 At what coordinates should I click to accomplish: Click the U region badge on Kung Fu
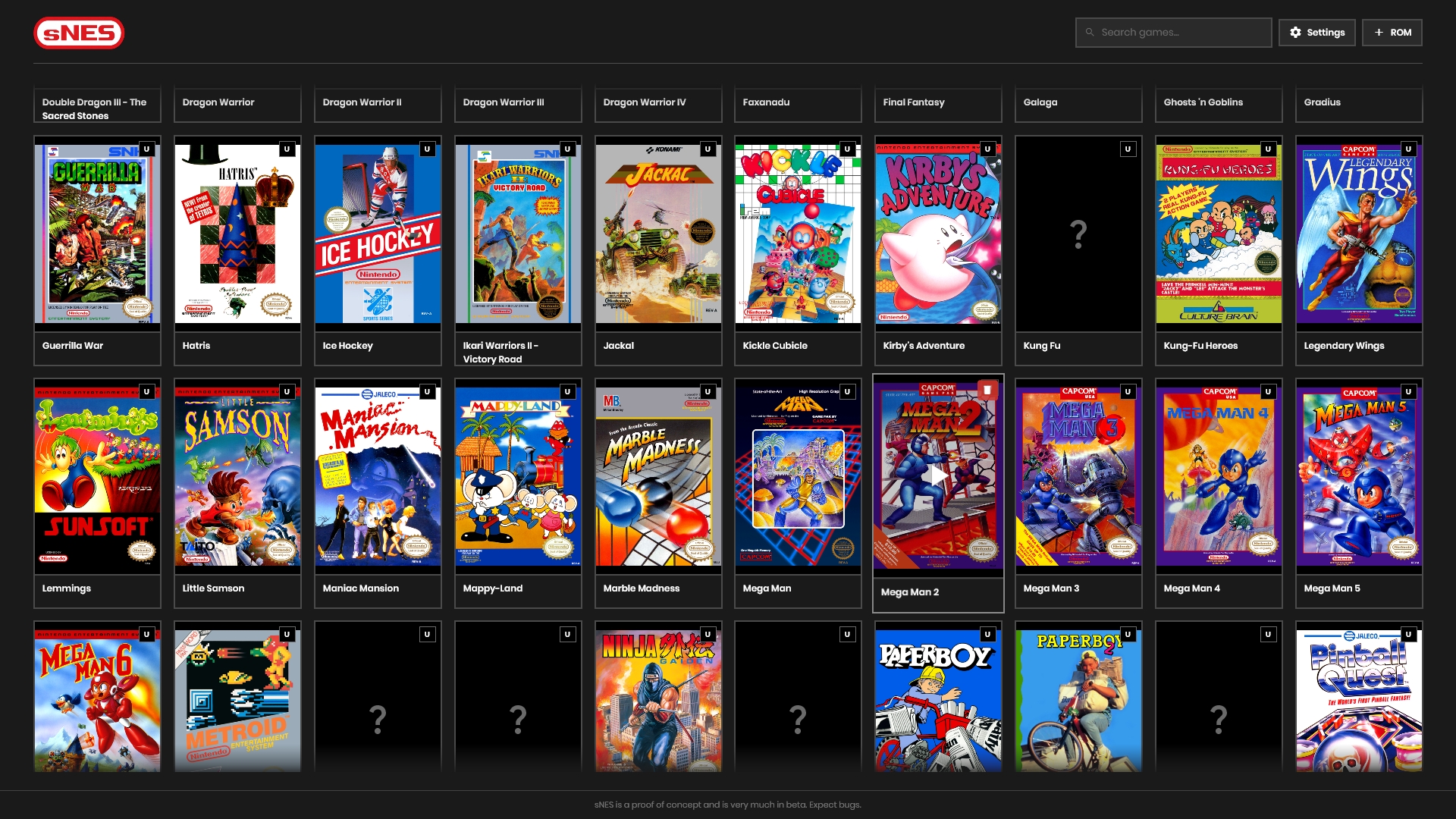[1128, 149]
